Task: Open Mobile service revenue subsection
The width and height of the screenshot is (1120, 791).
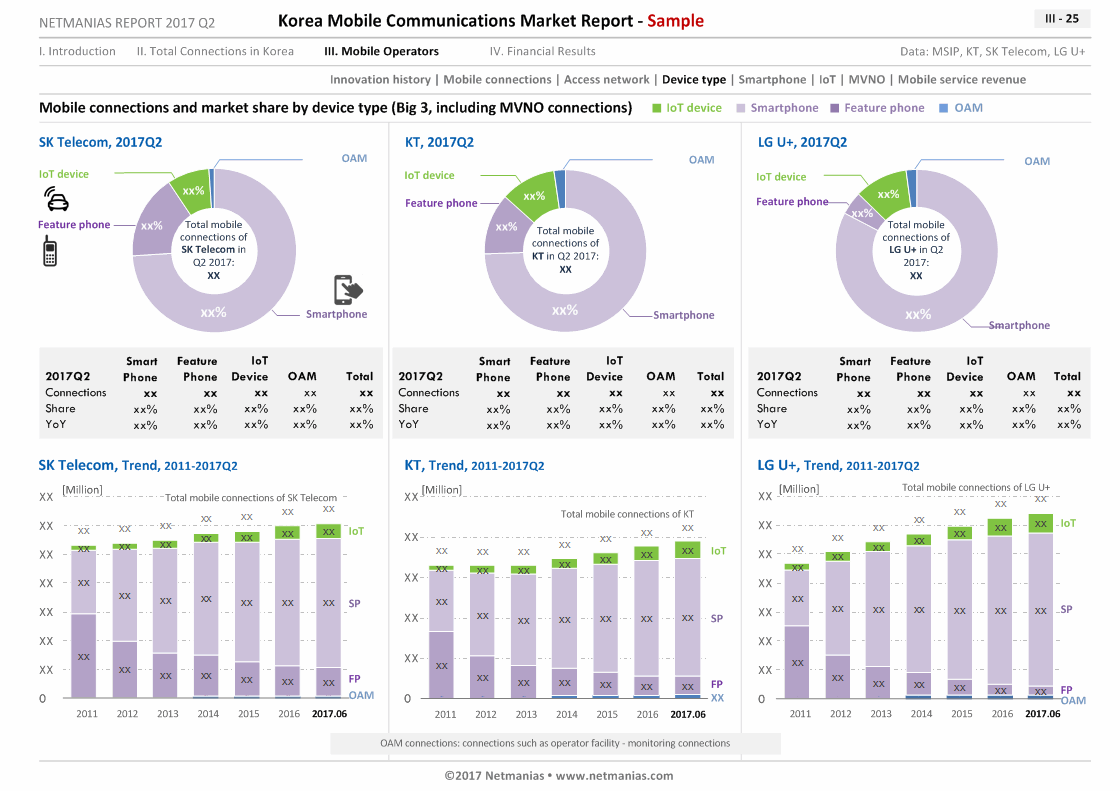Action: 961,79
